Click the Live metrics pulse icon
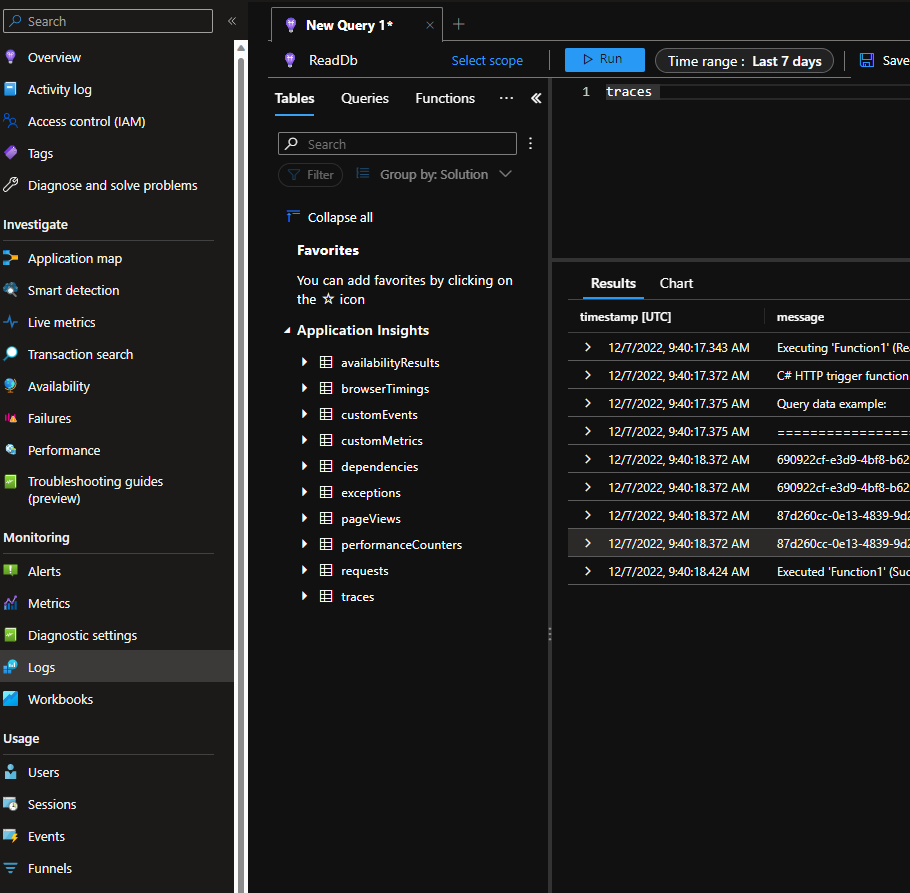 (x=10, y=321)
